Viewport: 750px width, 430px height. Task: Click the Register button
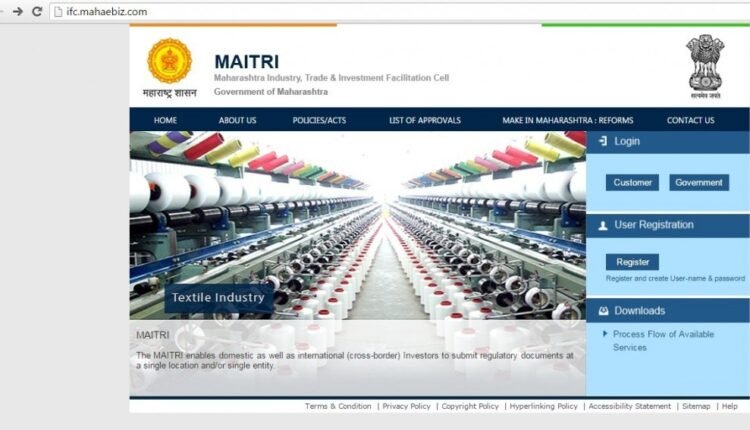coord(632,262)
